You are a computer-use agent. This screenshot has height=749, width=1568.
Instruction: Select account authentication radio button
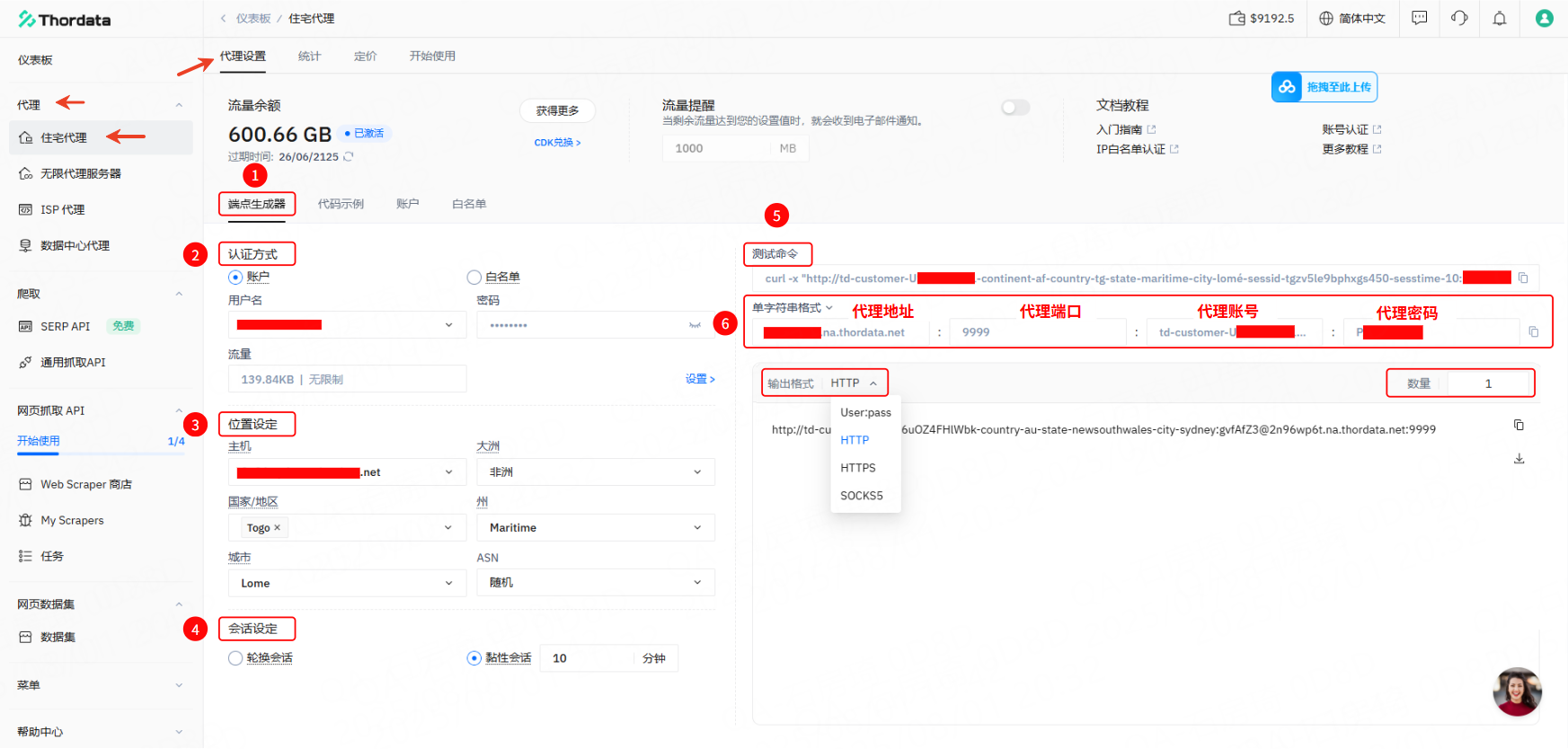pos(235,277)
